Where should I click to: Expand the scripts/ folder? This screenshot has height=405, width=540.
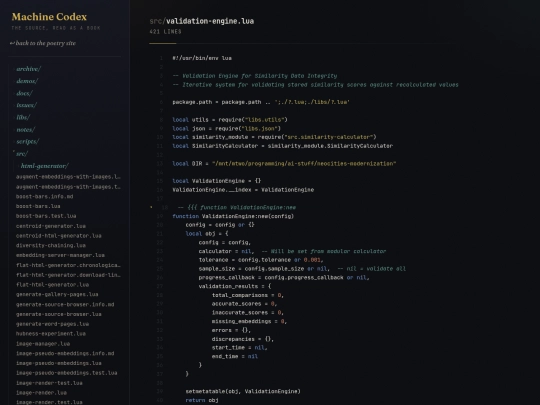(28, 142)
